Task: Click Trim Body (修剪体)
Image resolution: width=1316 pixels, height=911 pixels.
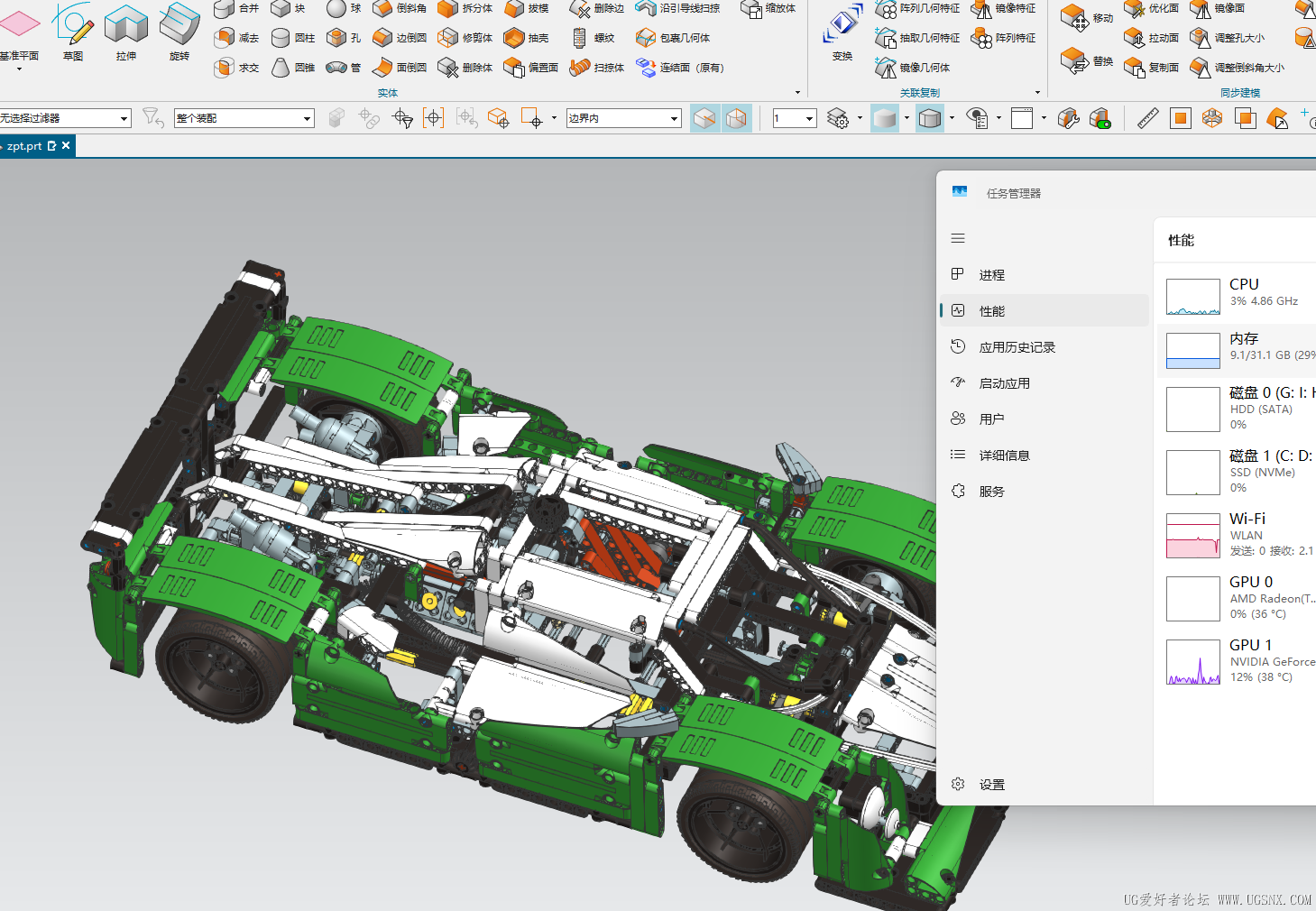Action: [x=465, y=38]
